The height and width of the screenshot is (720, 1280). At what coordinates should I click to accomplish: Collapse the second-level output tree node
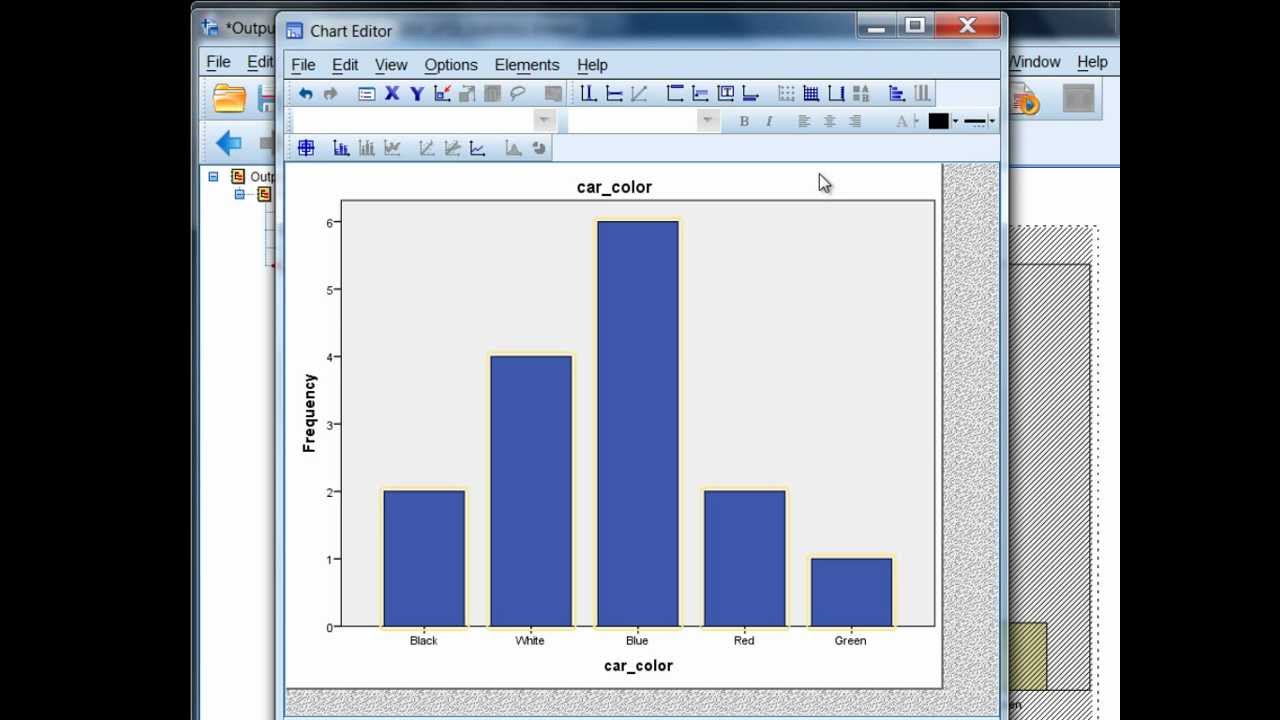click(239, 194)
